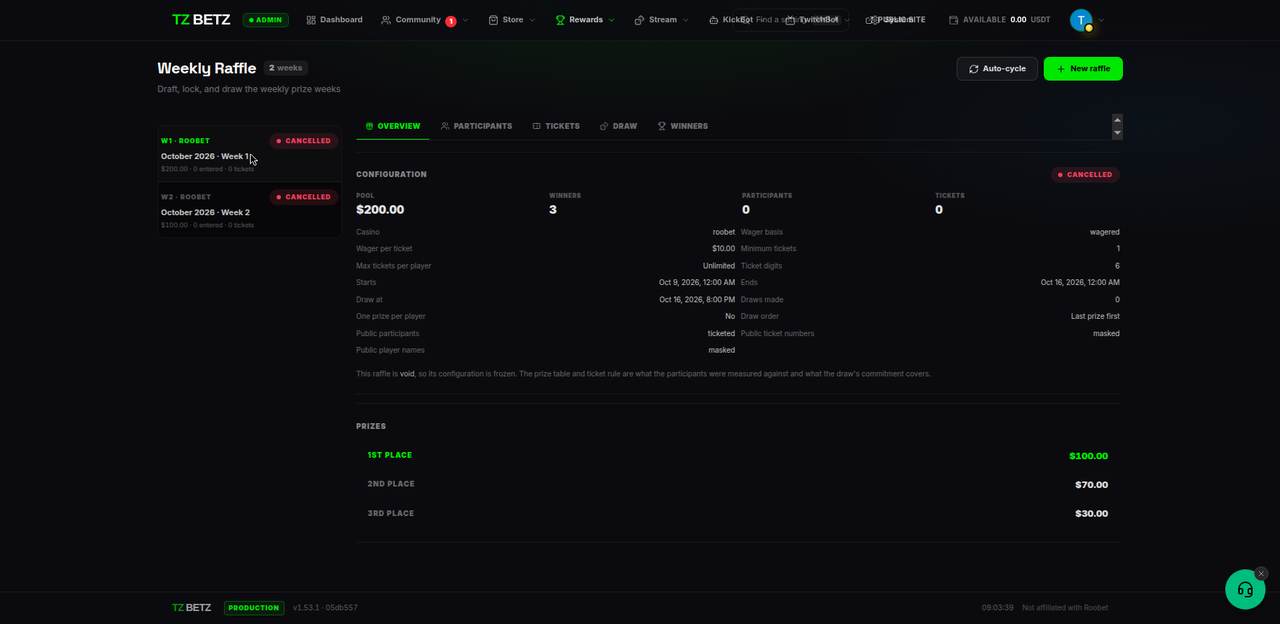Open the Dashboard menu item
Screen dimensions: 1280x624
click(334, 20)
